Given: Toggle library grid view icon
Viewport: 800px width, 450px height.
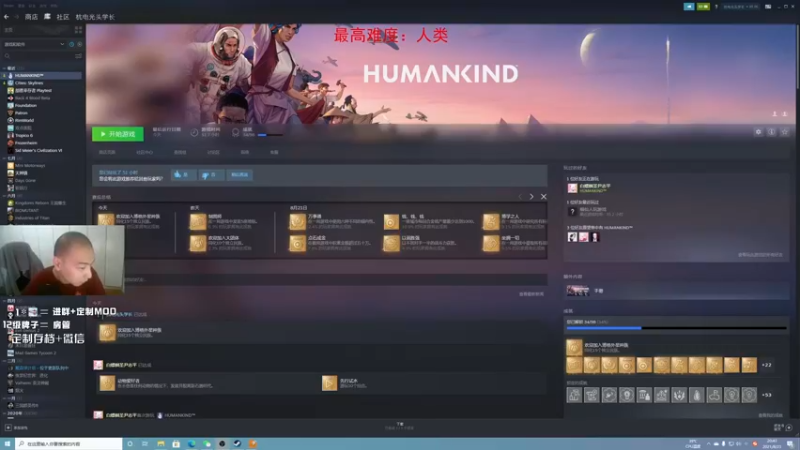Looking at the screenshot, I should pyautogui.click(x=78, y=30).
